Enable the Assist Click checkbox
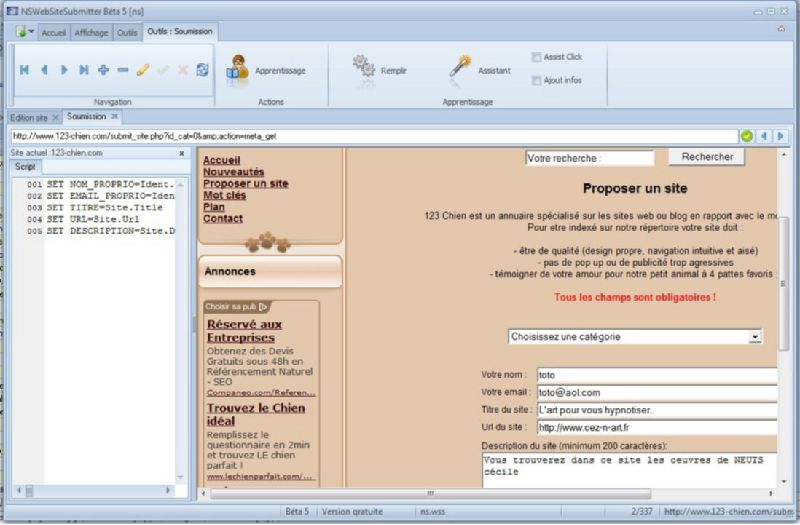This screenshot has width=800, height=525. tap(537, 58)
